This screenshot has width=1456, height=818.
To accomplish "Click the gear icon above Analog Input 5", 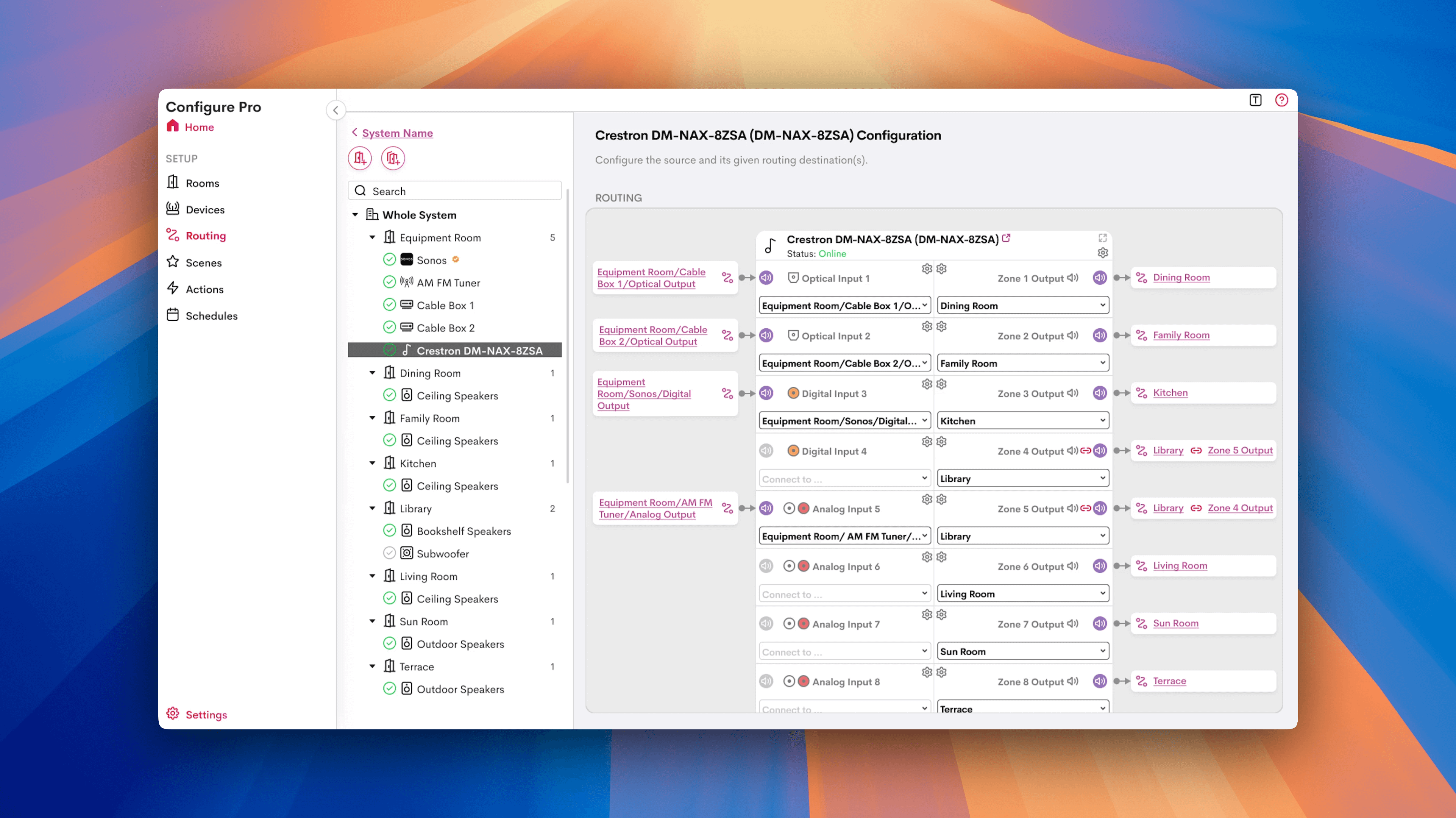I will click(926, 499).
